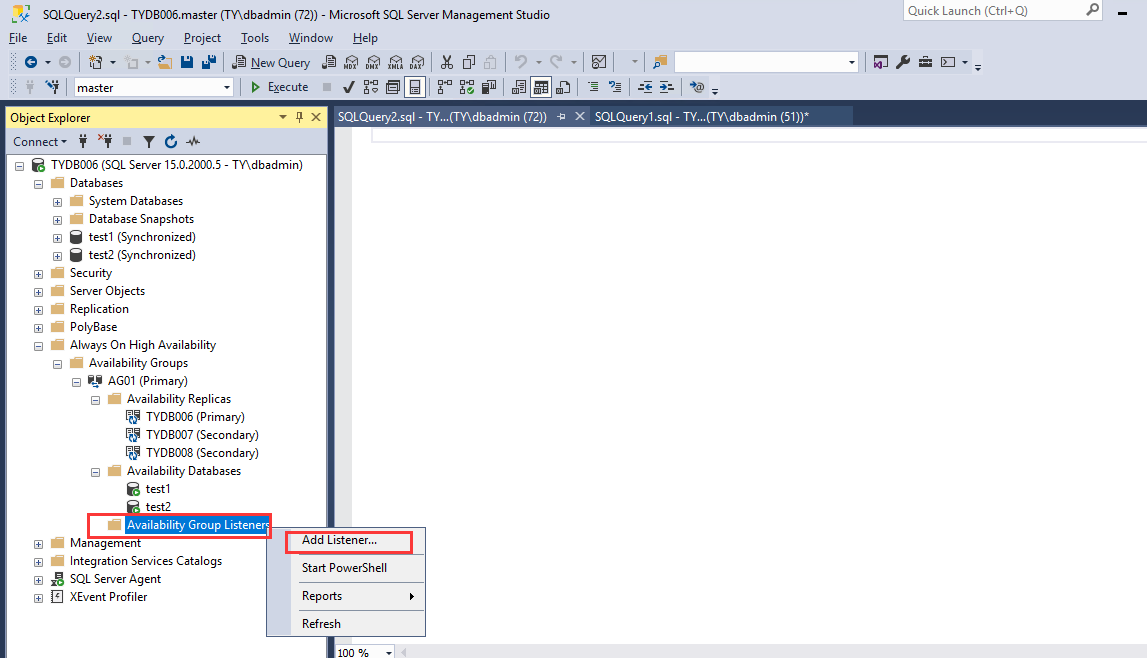The image size is (1147, 658).
Task: Expand the Security folder node
Action: click(38, 274)
